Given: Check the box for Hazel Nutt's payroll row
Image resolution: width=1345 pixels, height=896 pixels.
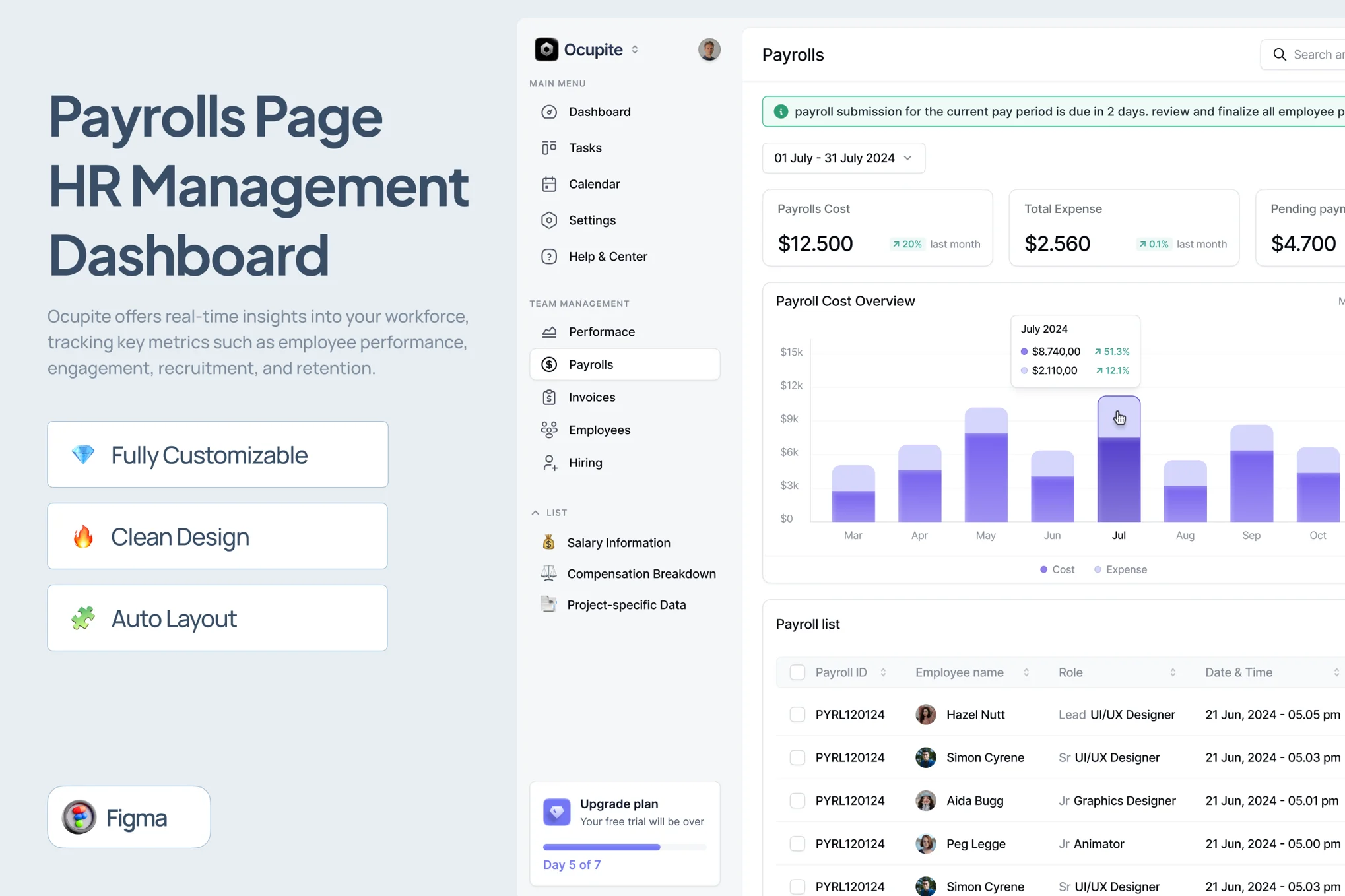Looking at the screenshot, I should click(x=797, y=715).
